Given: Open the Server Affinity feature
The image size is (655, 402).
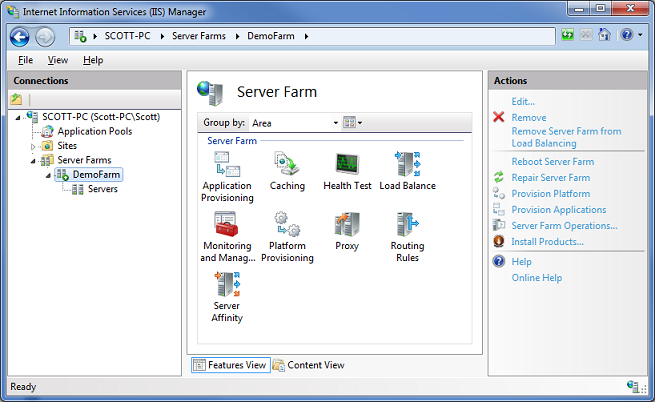Looking at the screenshot, I should 227,297.
